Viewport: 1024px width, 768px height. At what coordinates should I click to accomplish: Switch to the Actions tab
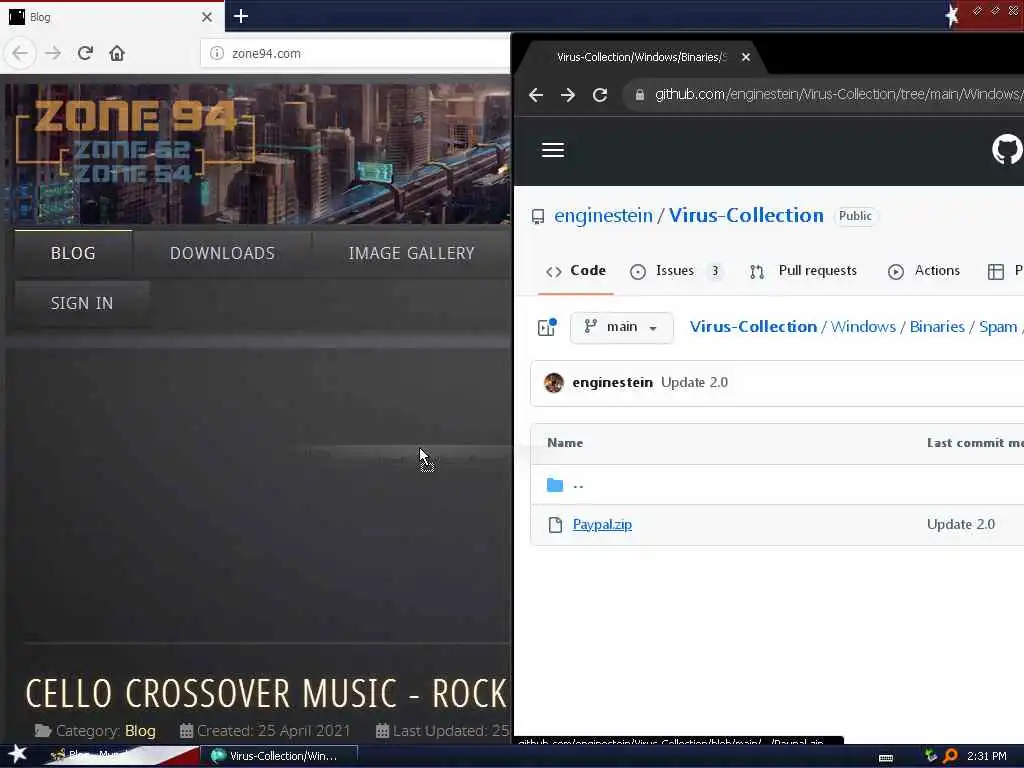(x=924, y=271)
